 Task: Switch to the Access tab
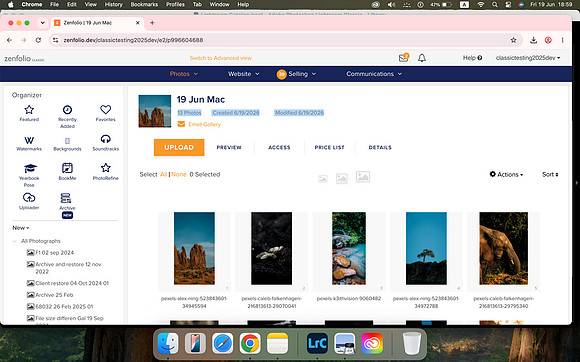pos(279,147)
